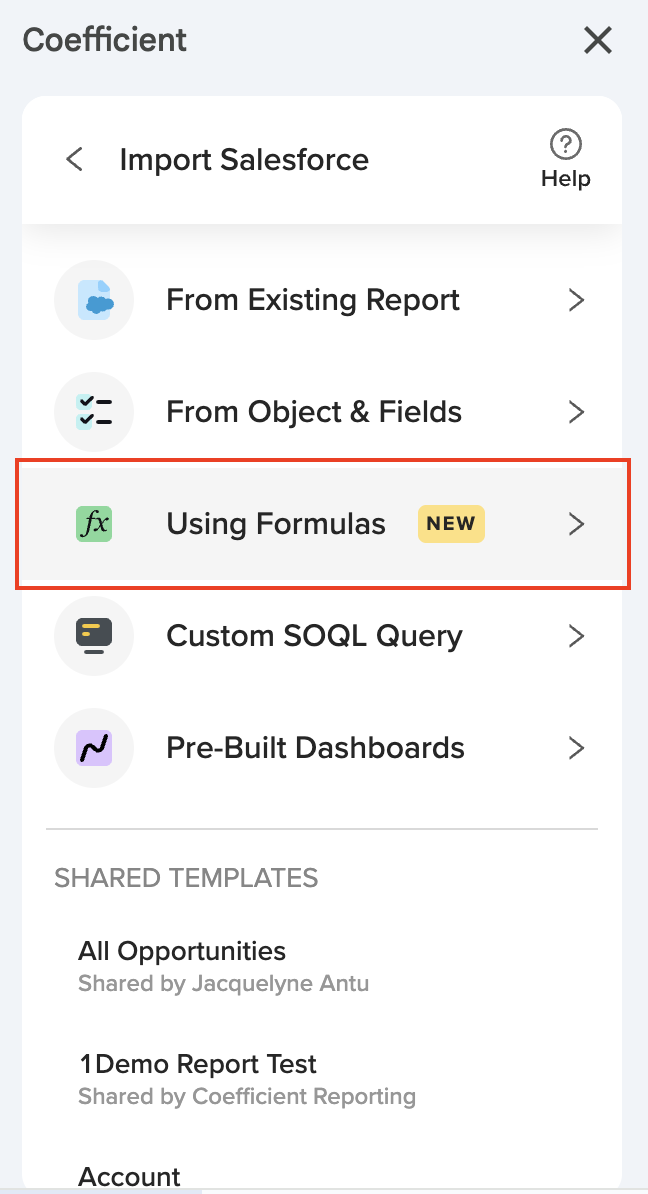
Task: Open the All Opportunities shared template
Action: click(182, 951)
